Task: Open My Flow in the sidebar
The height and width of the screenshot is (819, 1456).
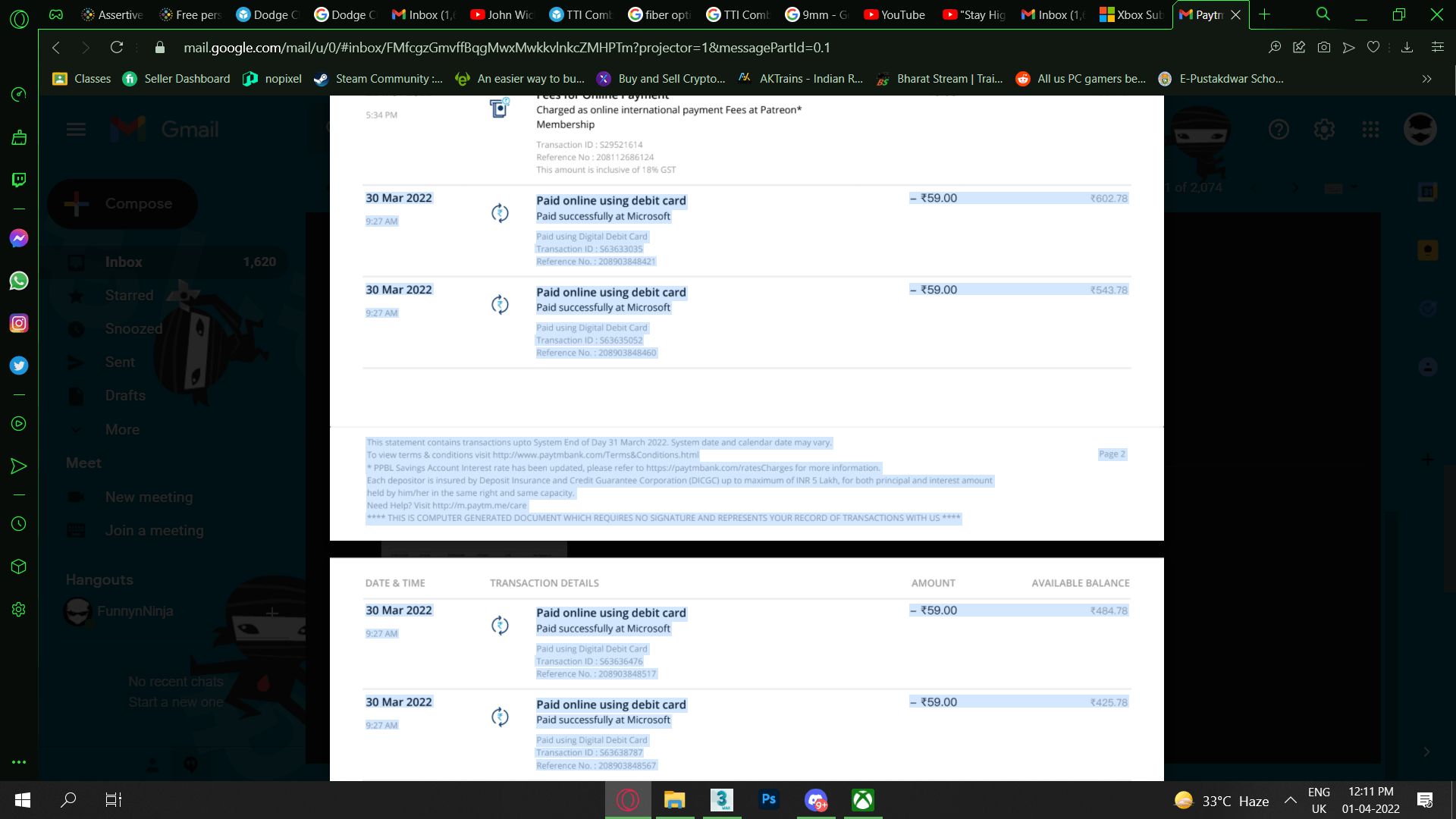Action: pos(19,466)
